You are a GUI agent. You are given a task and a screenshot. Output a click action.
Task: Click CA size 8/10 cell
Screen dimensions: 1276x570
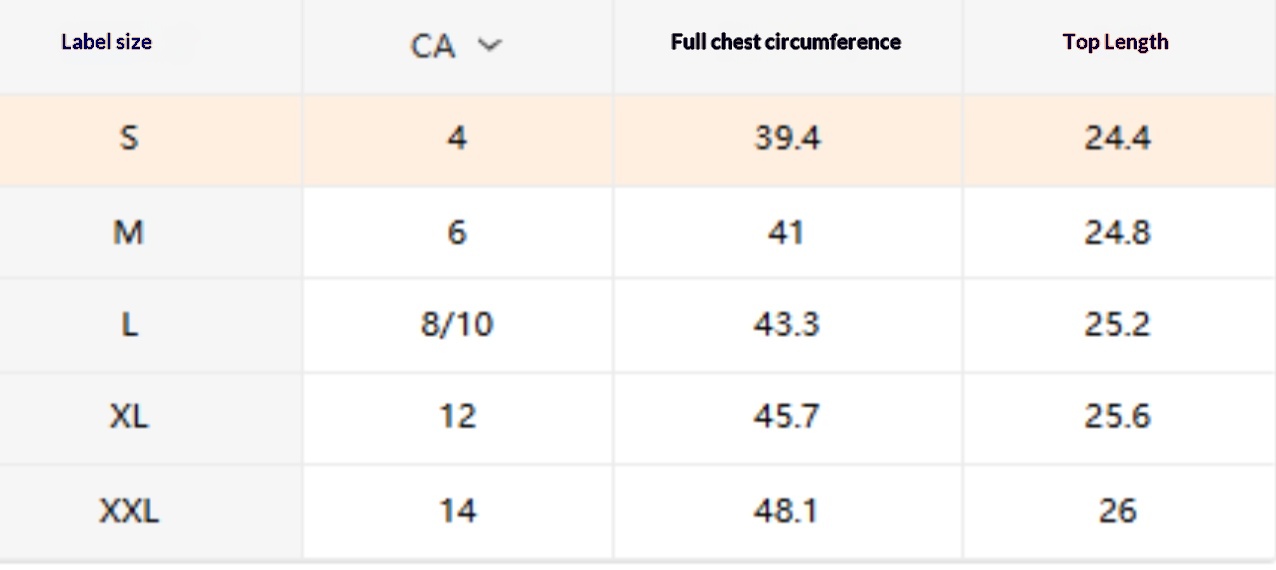[x=457, y=325]
